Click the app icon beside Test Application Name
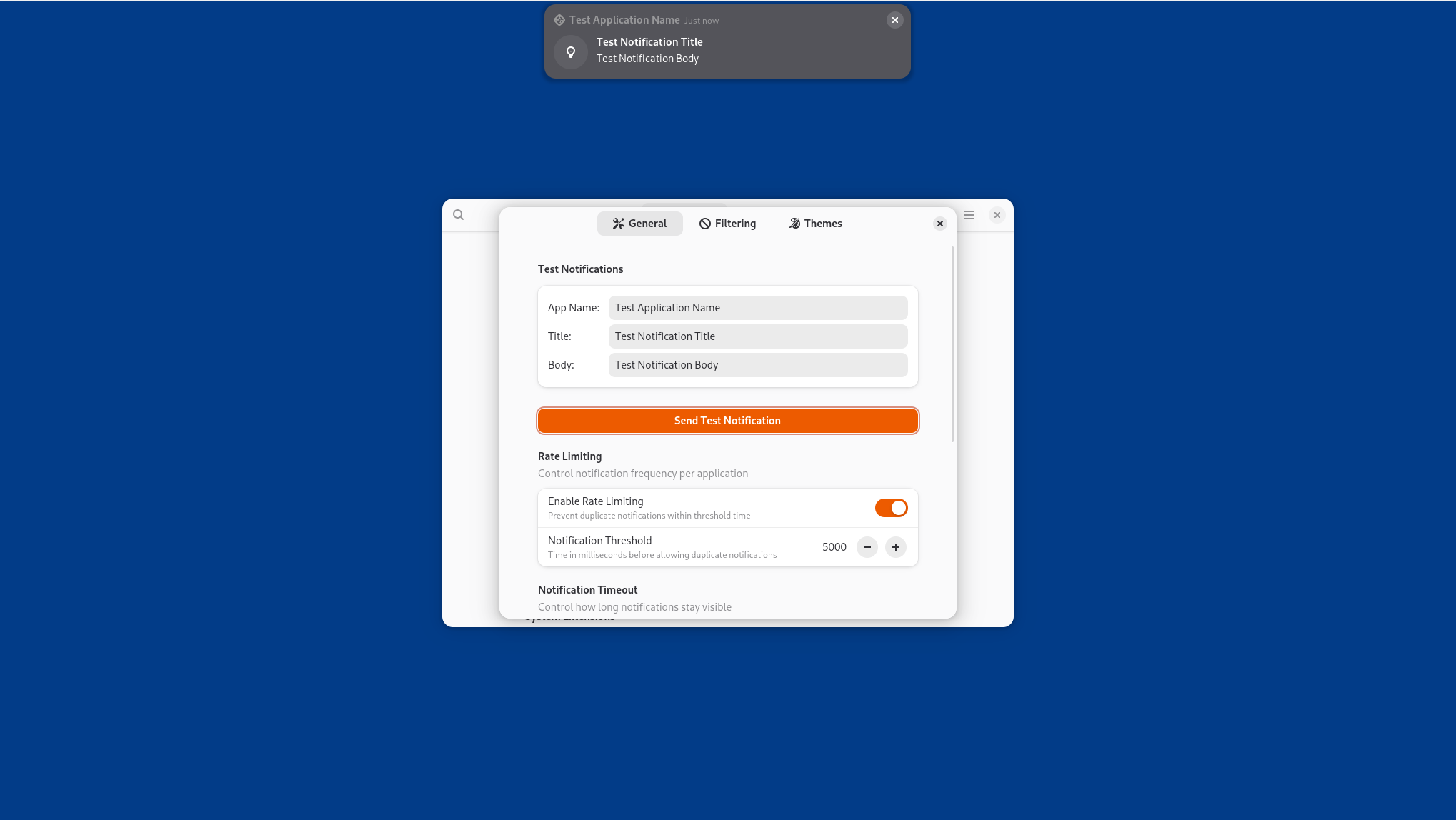1456x820 pixels. point(559,20)
